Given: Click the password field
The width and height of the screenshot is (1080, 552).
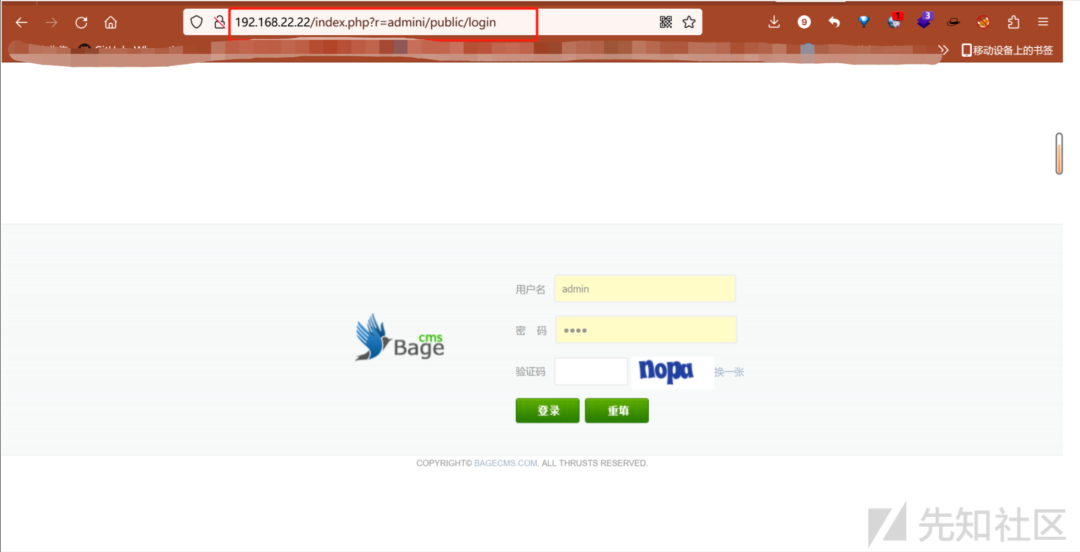Looking at the screenshot, I should (x=646, y=330).
